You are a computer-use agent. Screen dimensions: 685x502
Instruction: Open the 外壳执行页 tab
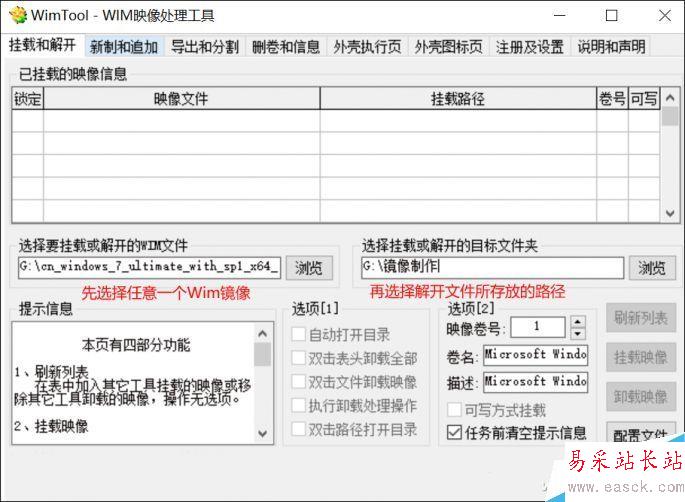coord(367,47)
